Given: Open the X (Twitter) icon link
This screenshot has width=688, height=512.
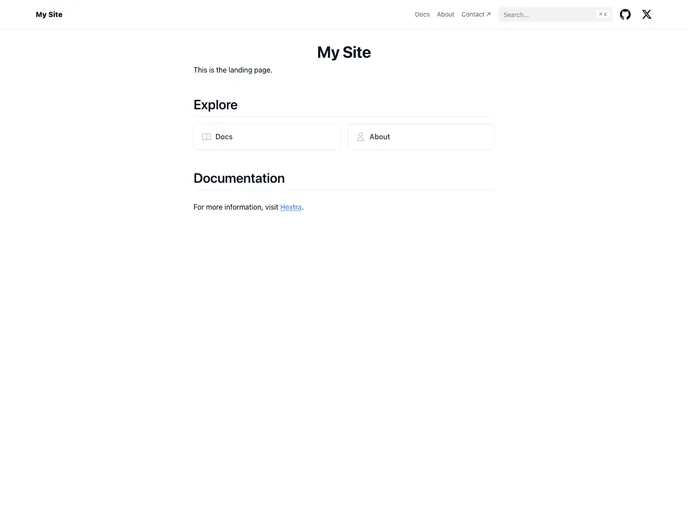Looking at the screenshot, I should click(647, 14).
